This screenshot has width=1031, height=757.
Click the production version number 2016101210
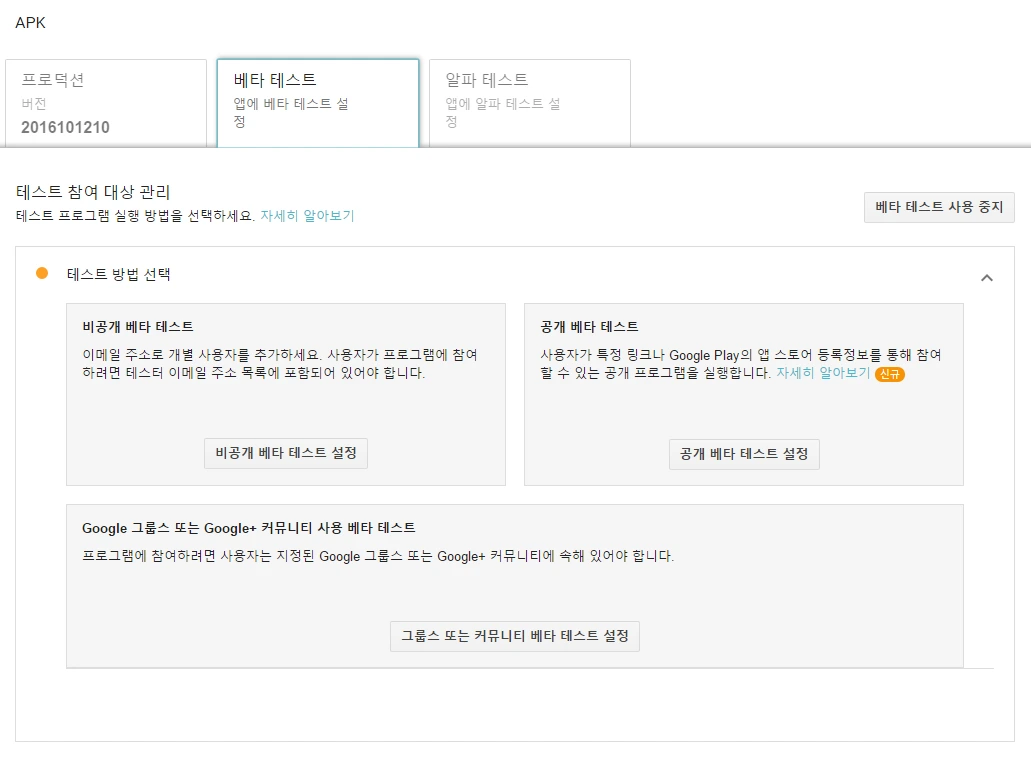point(65,127)
